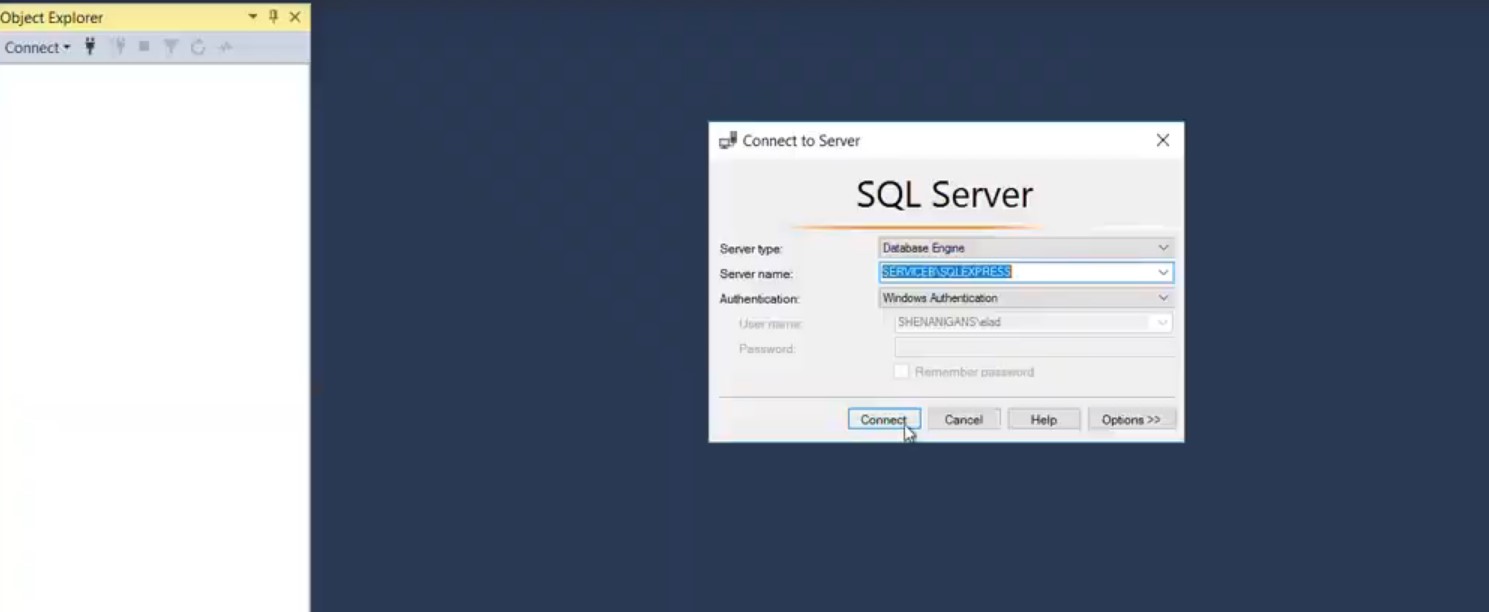
Task: Close the Connect to Server dialog
Action: 1162,141
